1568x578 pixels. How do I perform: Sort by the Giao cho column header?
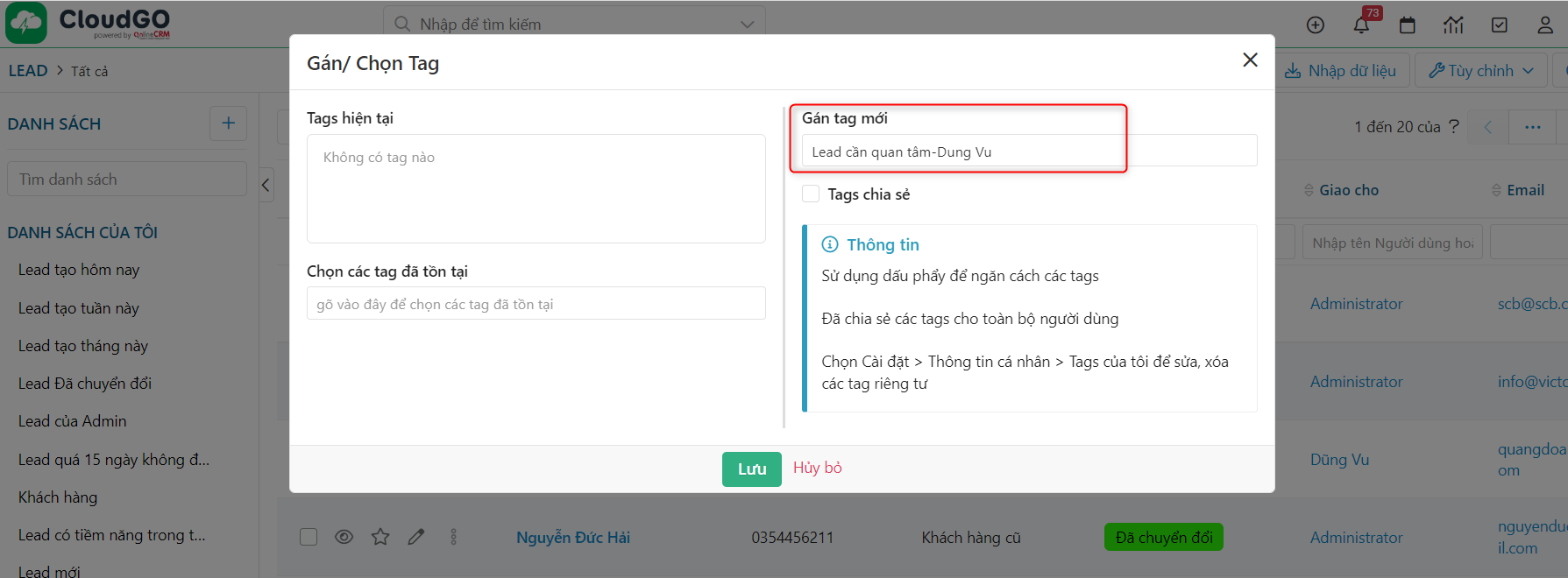[x=1349, y=190]
